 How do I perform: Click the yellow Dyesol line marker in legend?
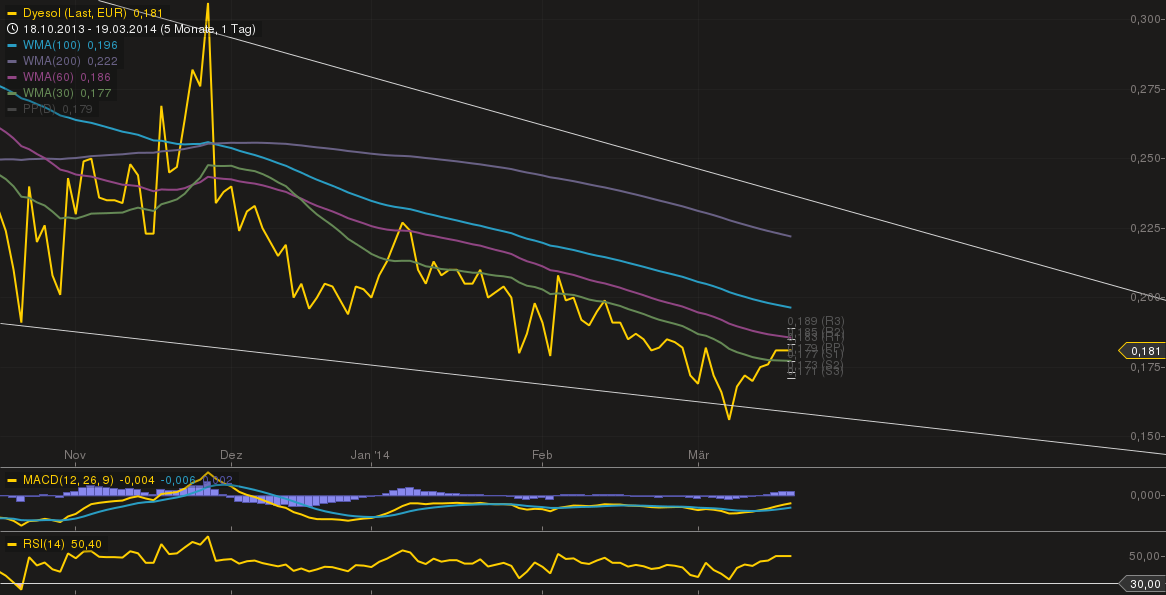tap(11, 13)
